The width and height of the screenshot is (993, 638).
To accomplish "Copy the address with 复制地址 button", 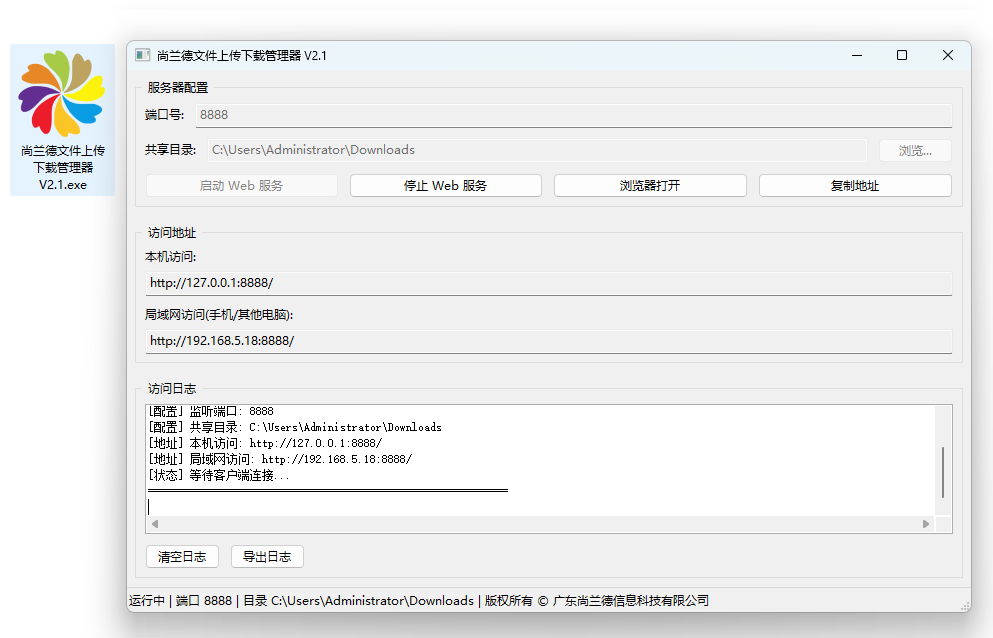I will pos(855,186).
